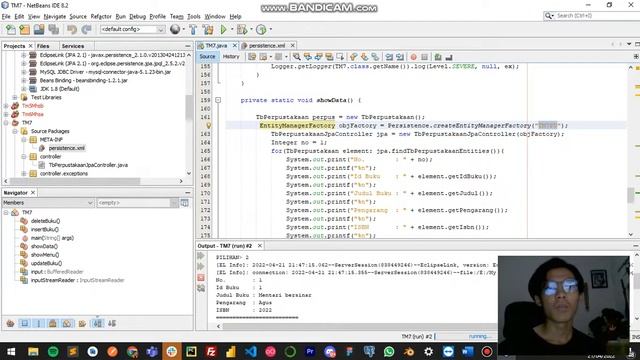Toggle Show Fields filter in Navigator
Image resolution: width=640 pixels, height=360 pixels.
tap(24, 324)
